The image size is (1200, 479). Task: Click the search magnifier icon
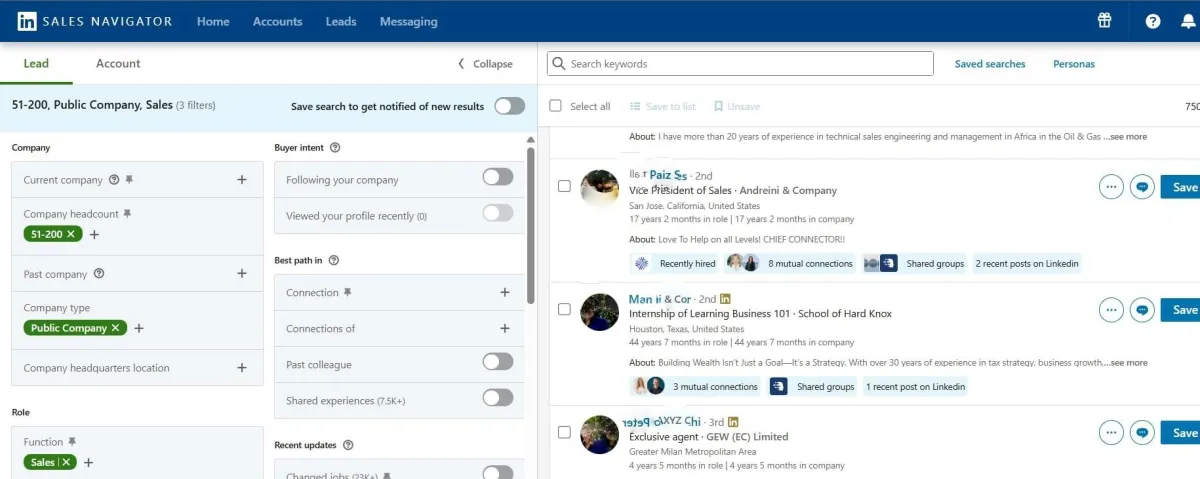(x=559, y=64)
